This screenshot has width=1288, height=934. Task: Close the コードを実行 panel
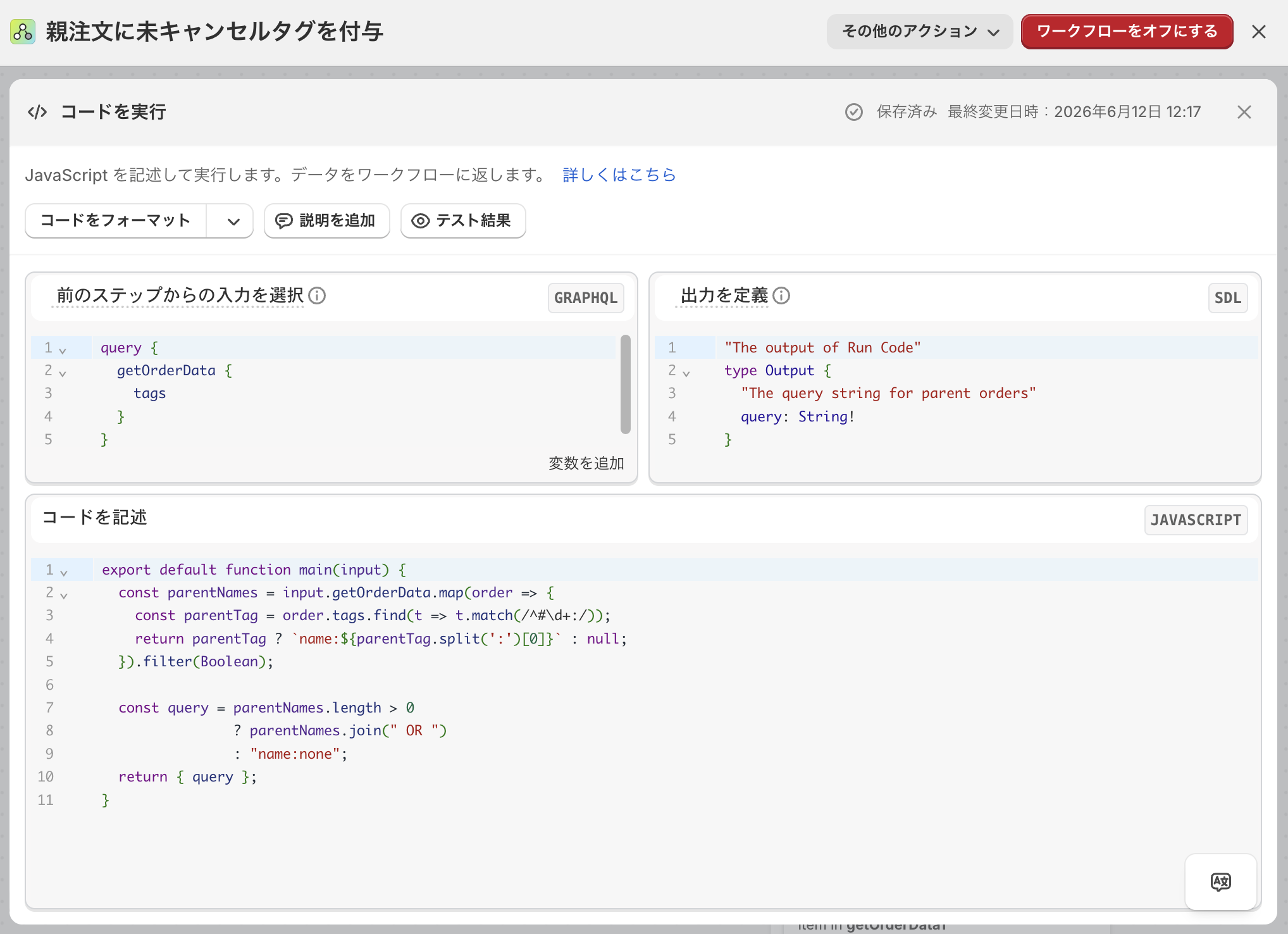pos(1244,112)
